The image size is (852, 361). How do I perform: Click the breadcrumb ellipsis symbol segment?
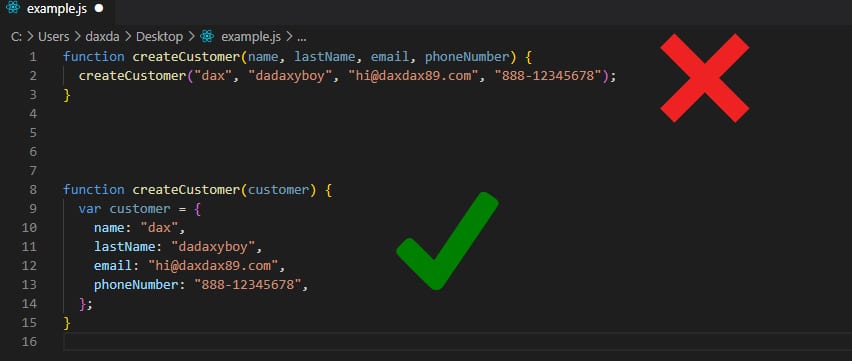(302, 38)
